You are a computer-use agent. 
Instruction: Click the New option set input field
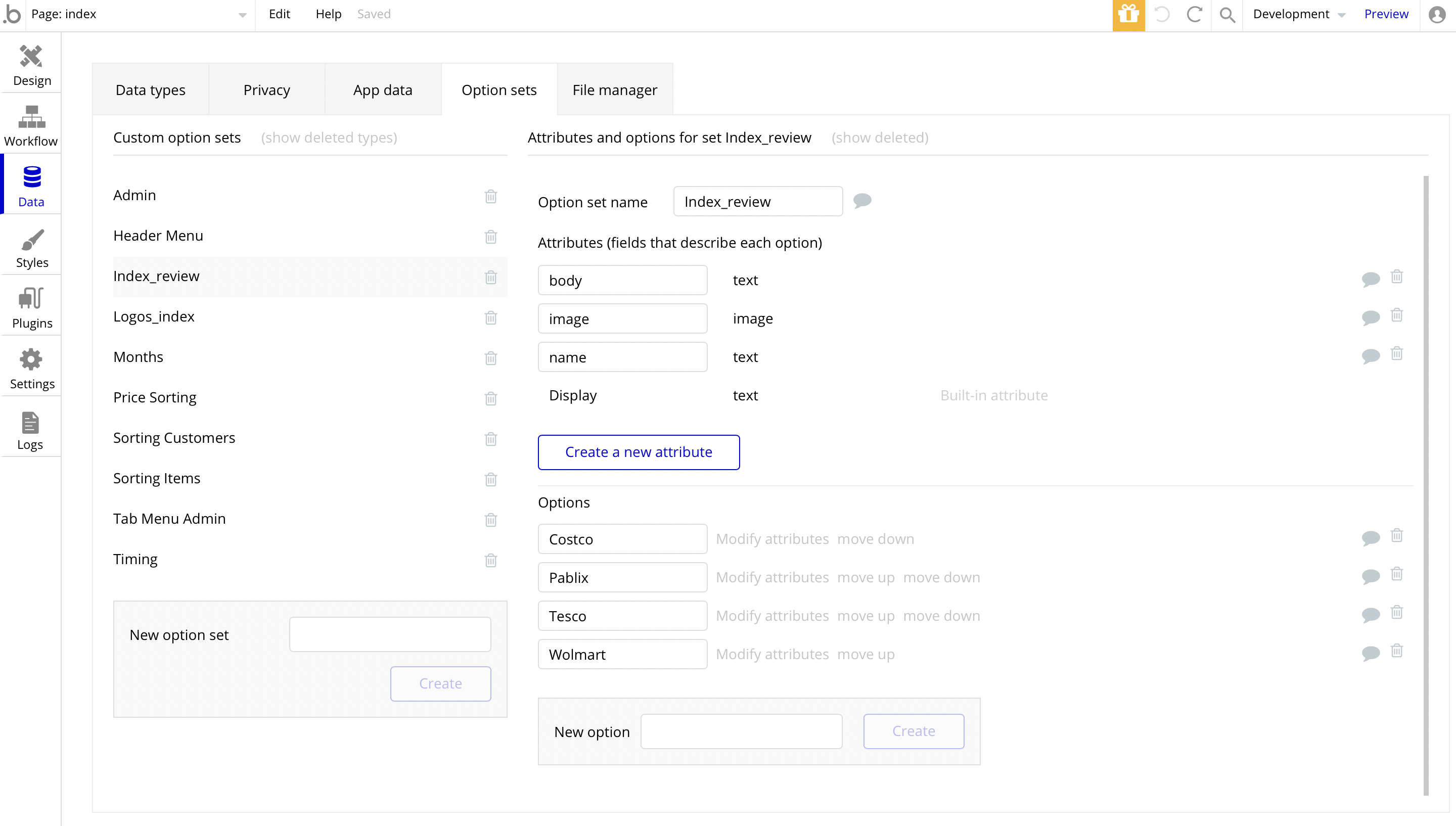[390, 634]
